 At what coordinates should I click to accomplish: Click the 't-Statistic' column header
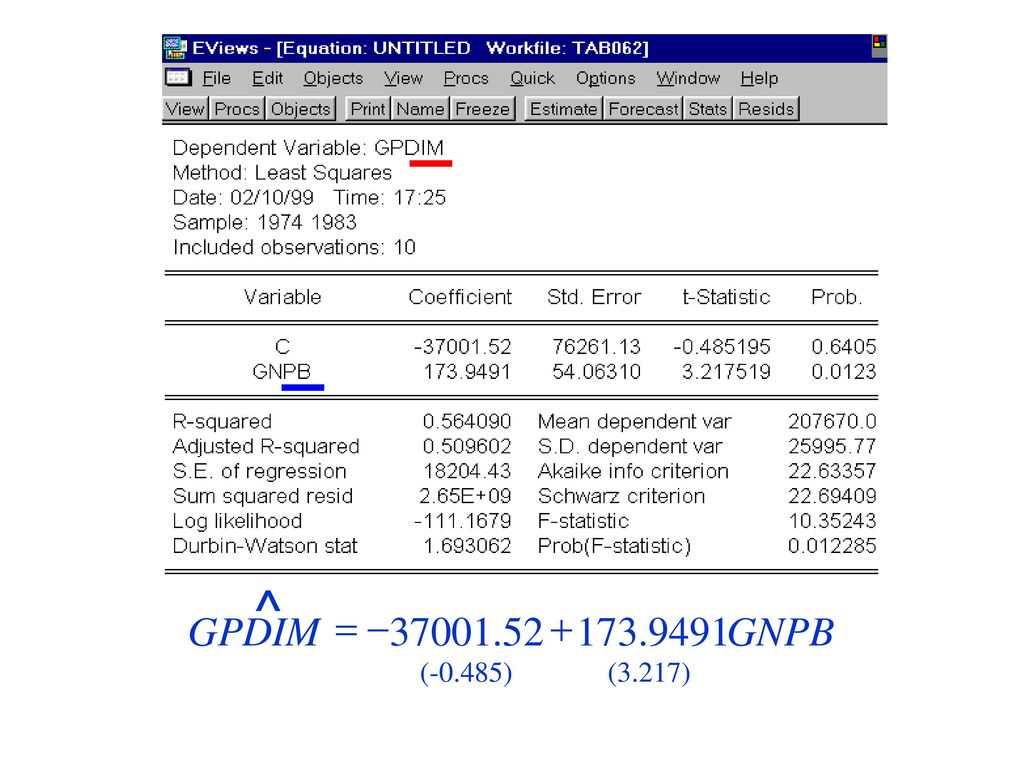point(726,297)
